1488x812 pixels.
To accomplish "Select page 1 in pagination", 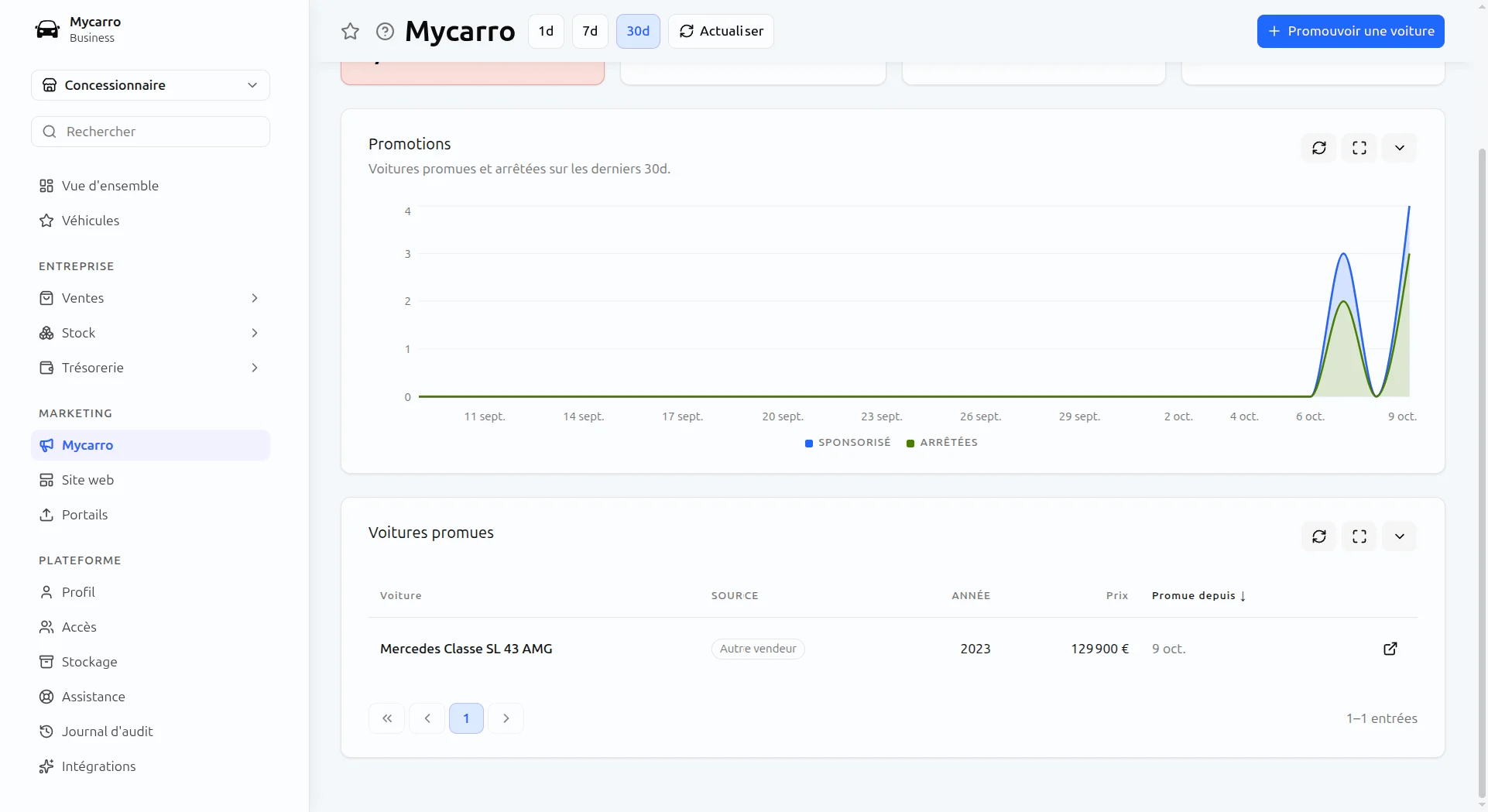I will (x=466, y=718).
